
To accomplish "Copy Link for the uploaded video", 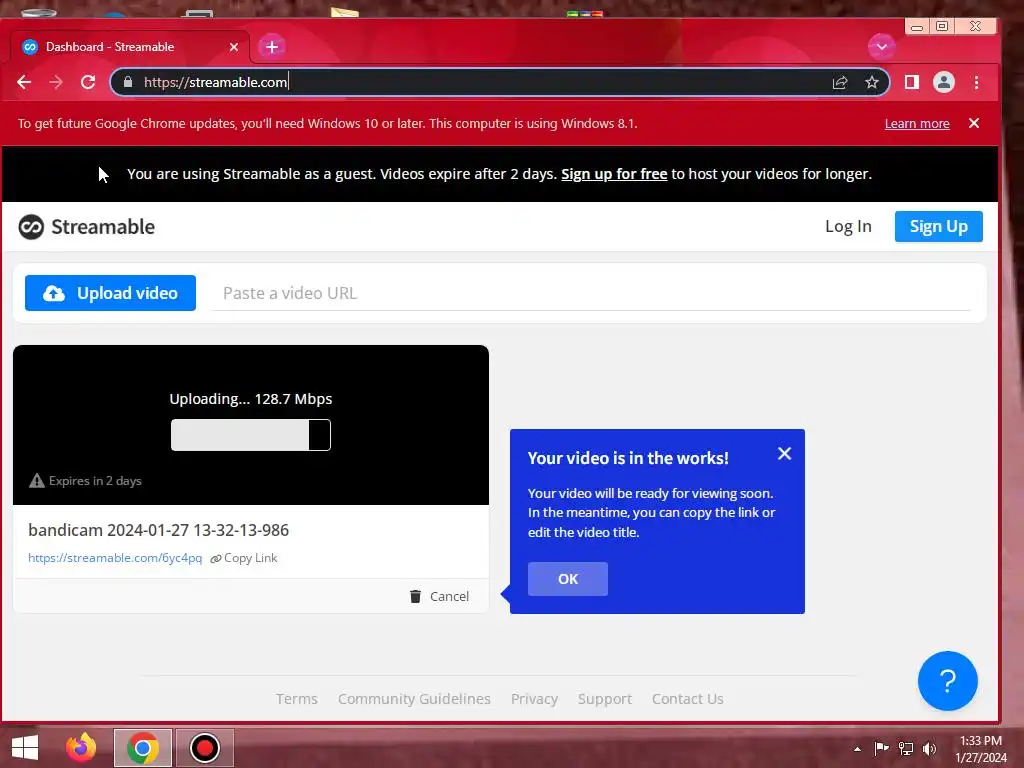I will click(244, 558).
